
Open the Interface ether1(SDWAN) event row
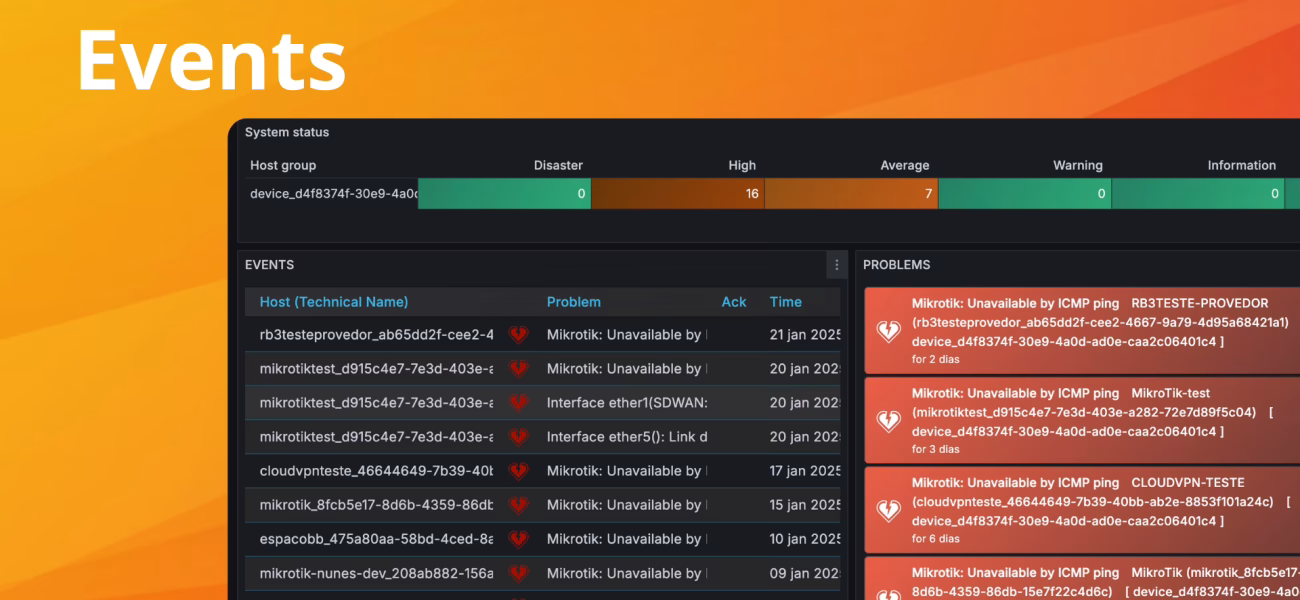(x=626, y=403)
